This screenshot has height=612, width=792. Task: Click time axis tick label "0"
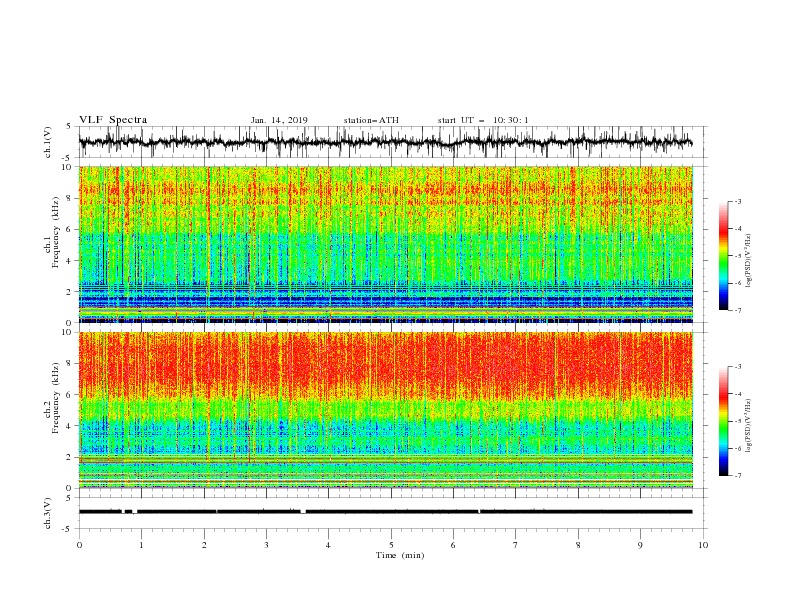(x=79, y=545)
